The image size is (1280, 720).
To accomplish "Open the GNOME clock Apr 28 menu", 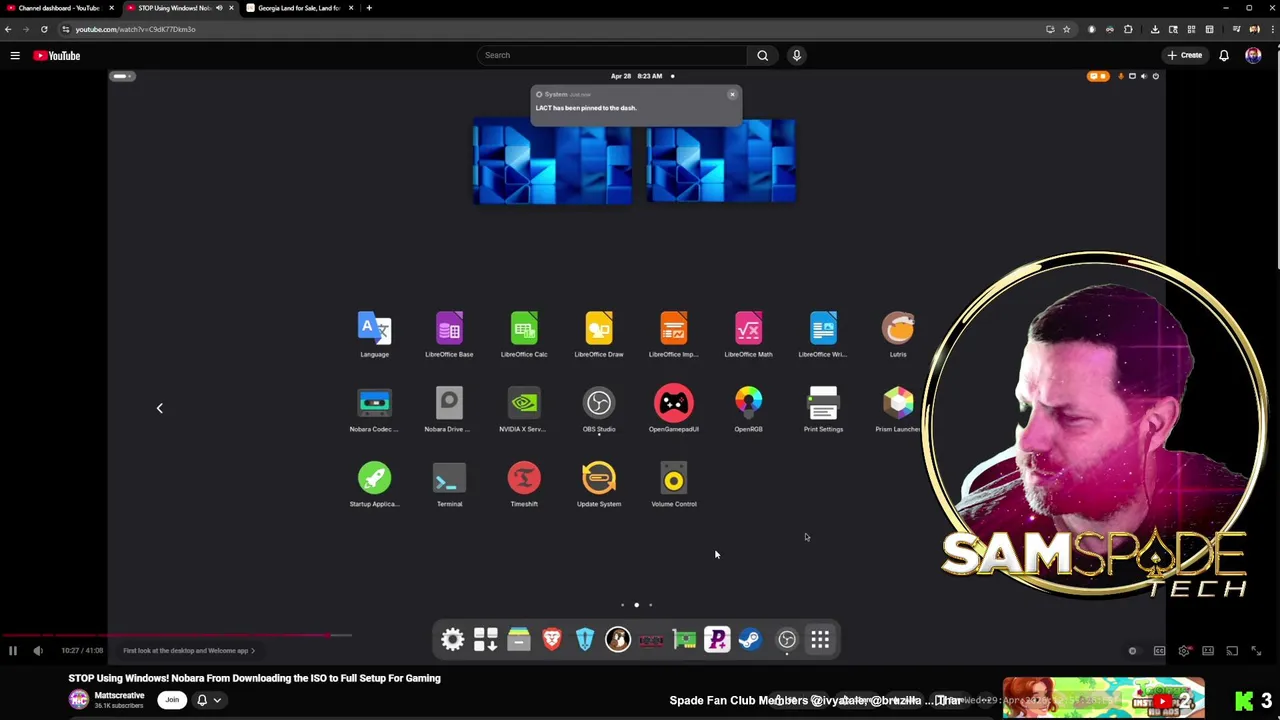I will pos(636,76).
